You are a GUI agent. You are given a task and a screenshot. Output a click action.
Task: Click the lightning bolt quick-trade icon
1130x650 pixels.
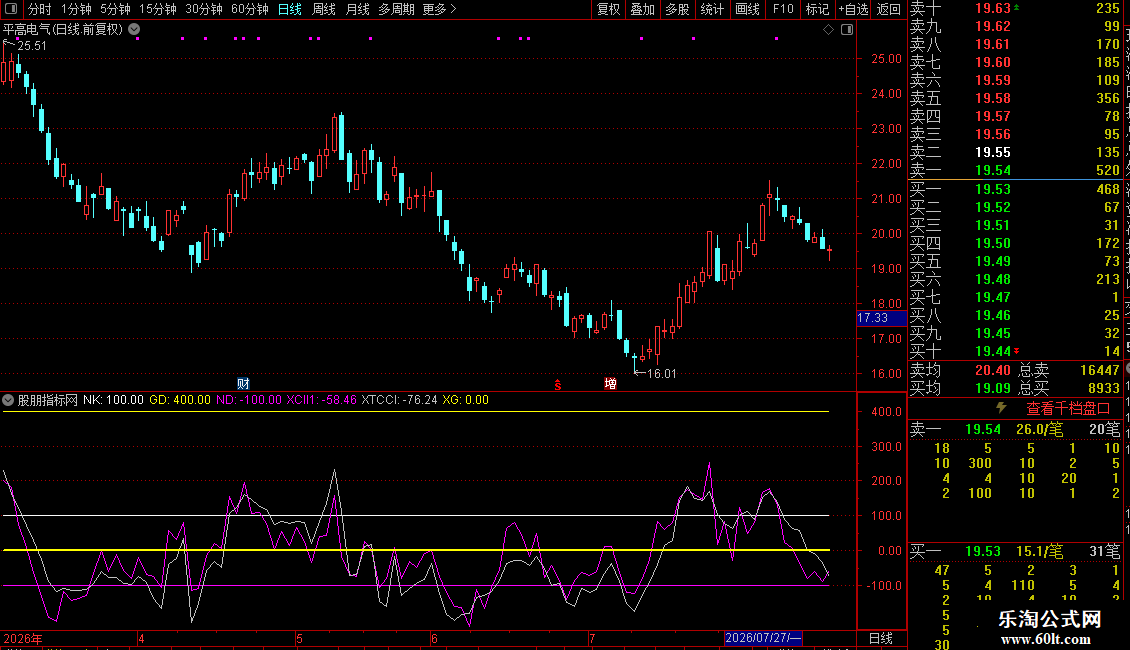tap(1001, 408)
